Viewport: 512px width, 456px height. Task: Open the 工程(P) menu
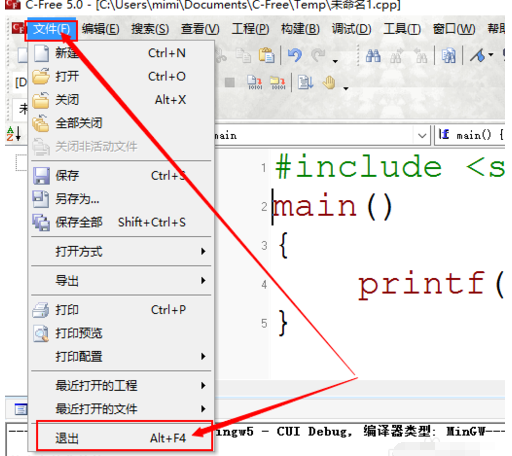tap(251, 30)
